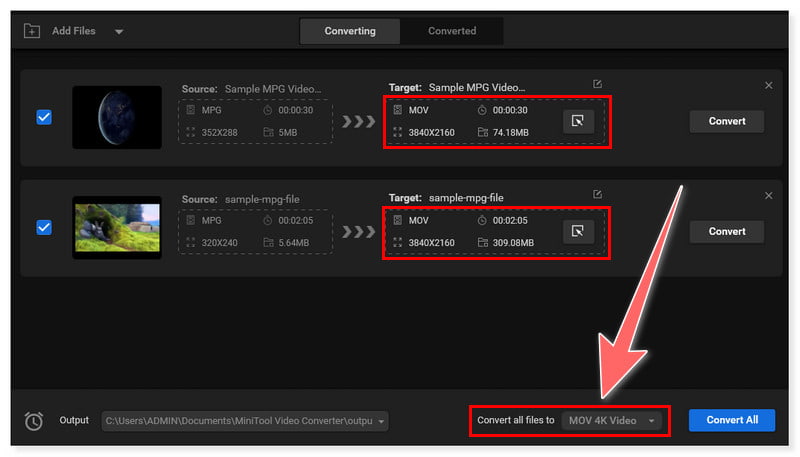
Task: Convert the sample-mpg-file video
Action: (x=727, y=231)
